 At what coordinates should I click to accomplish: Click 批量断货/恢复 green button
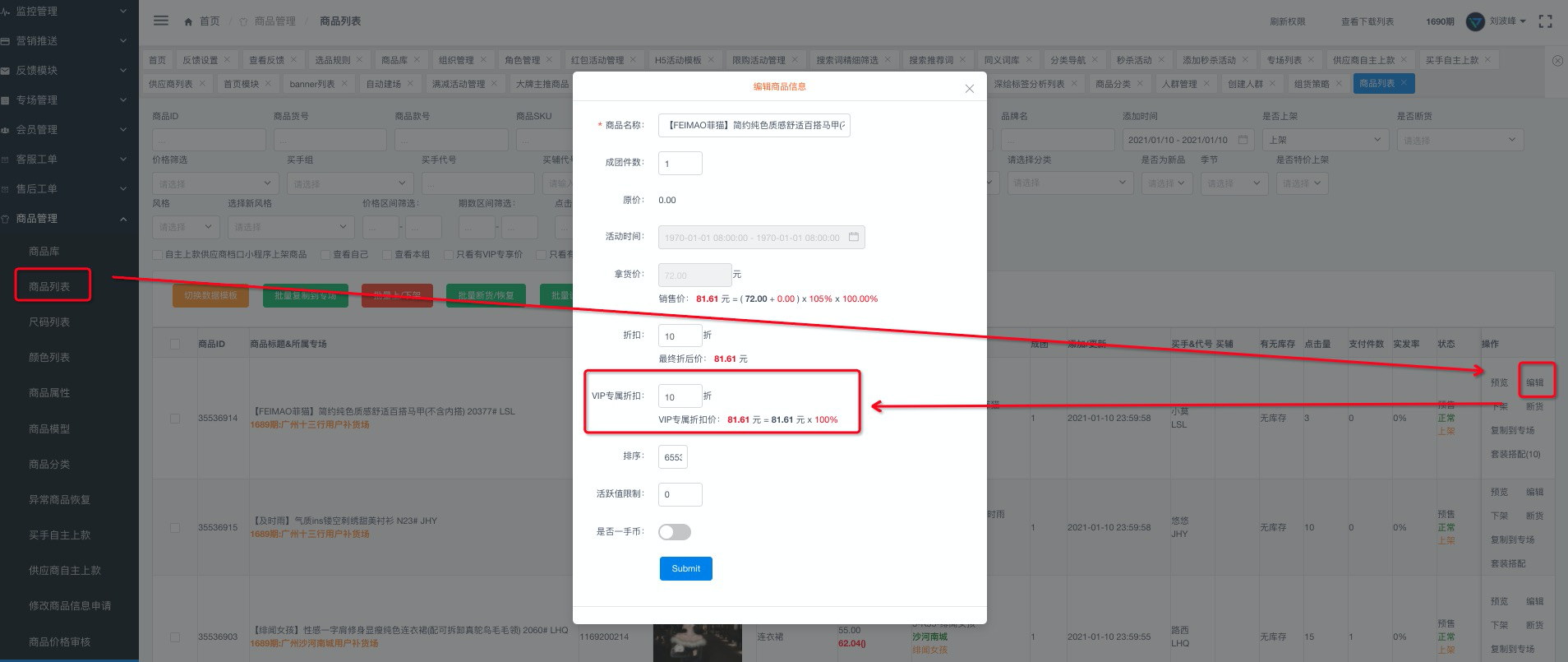486,295
